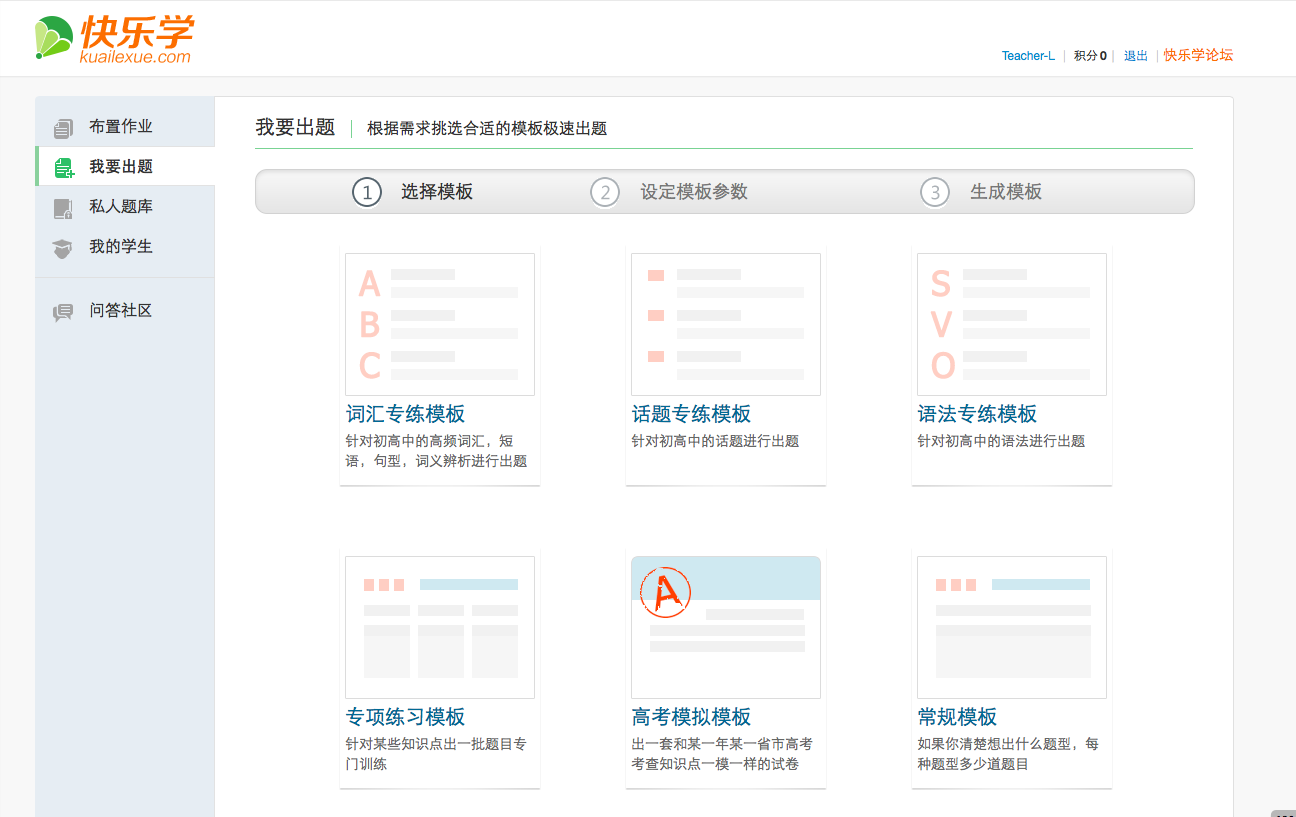Click the step 1 circle icon

[367, 192]
